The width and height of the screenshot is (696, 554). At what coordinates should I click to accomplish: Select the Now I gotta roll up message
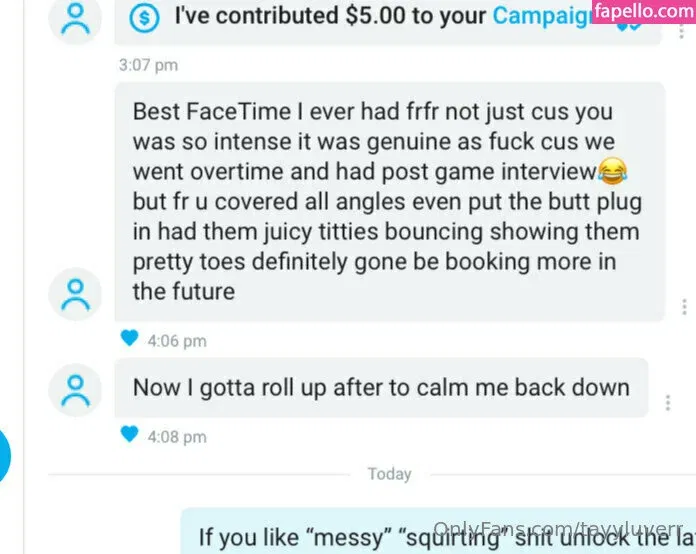tap(381, 388)
